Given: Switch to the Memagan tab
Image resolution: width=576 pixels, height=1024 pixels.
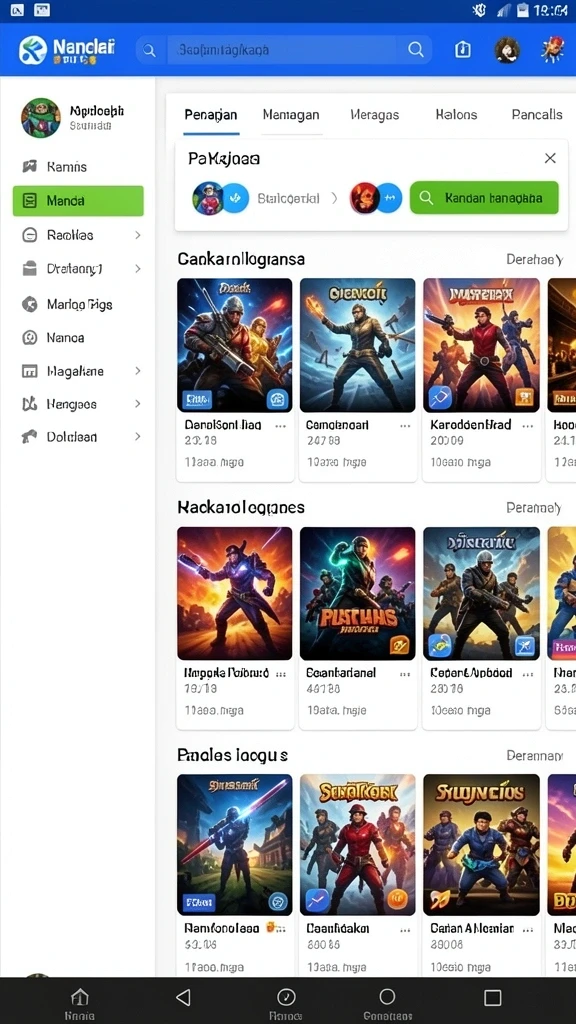Looking at the screenshot, I should [x=291, y=115].
